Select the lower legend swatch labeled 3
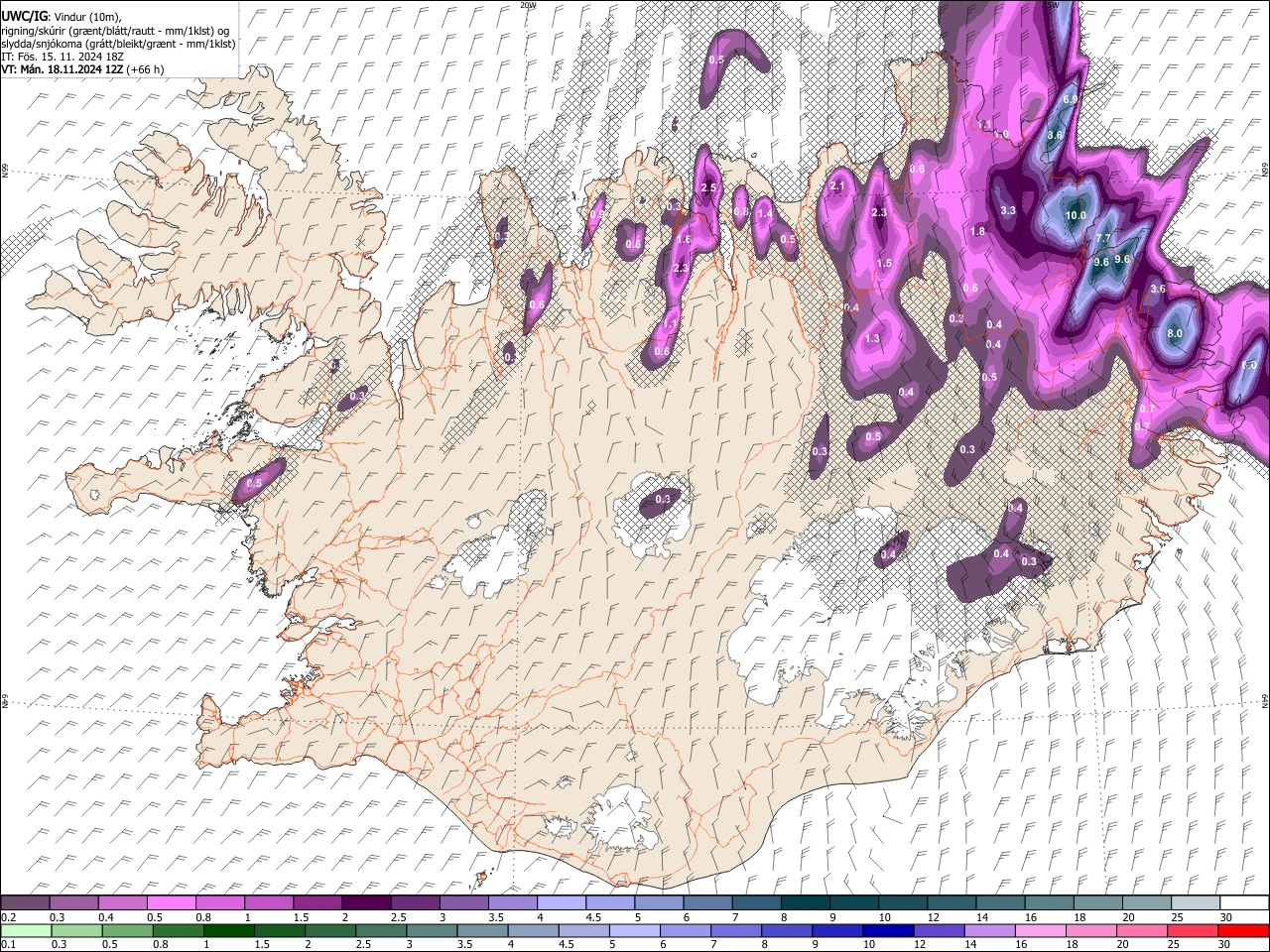The image size is (1270, 952). (433, 930)
